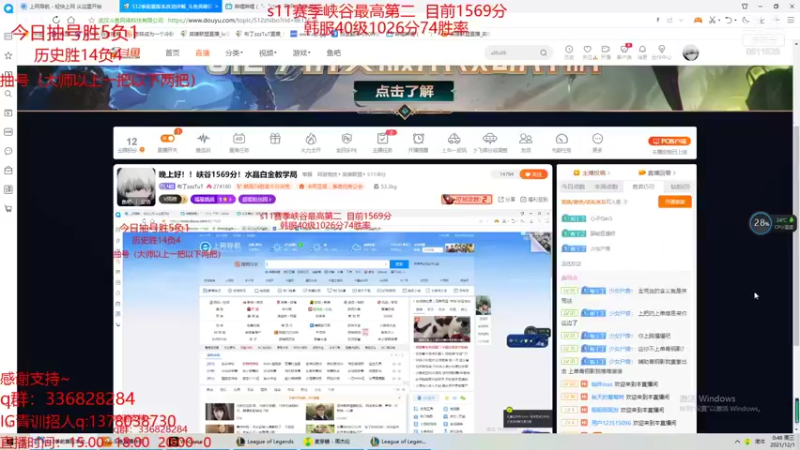The width and height of the screenshot is (800, 450).
Task: Expand the 游戏 dropdown in navigation
Action: point(301,53)
